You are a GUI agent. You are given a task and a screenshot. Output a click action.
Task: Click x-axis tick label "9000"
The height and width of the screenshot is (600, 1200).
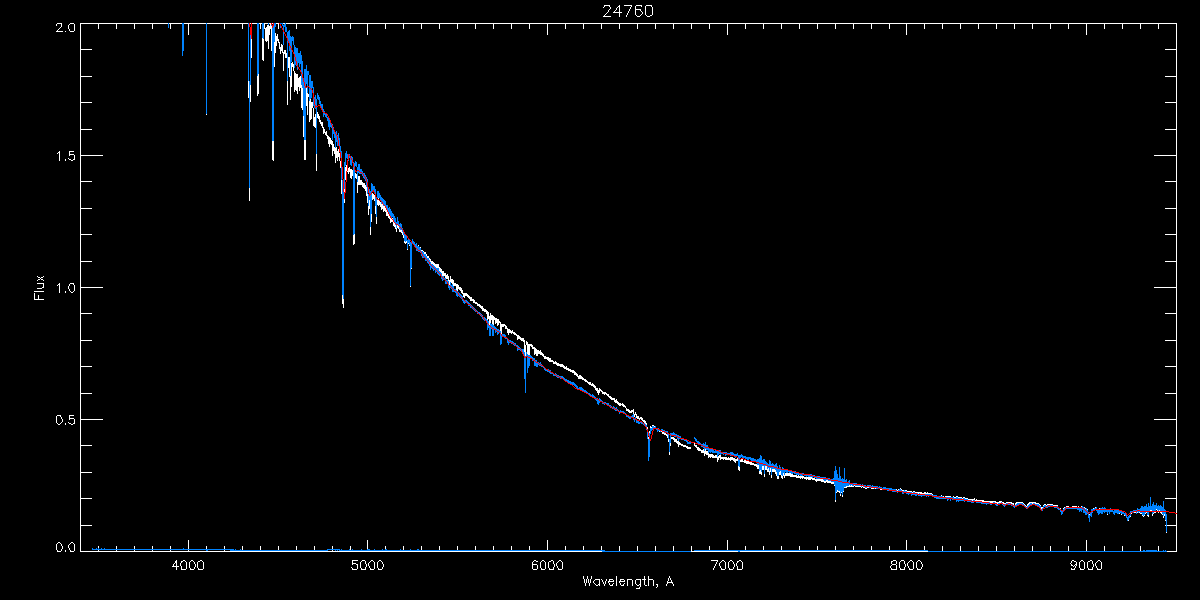(x=1087, y=564)
